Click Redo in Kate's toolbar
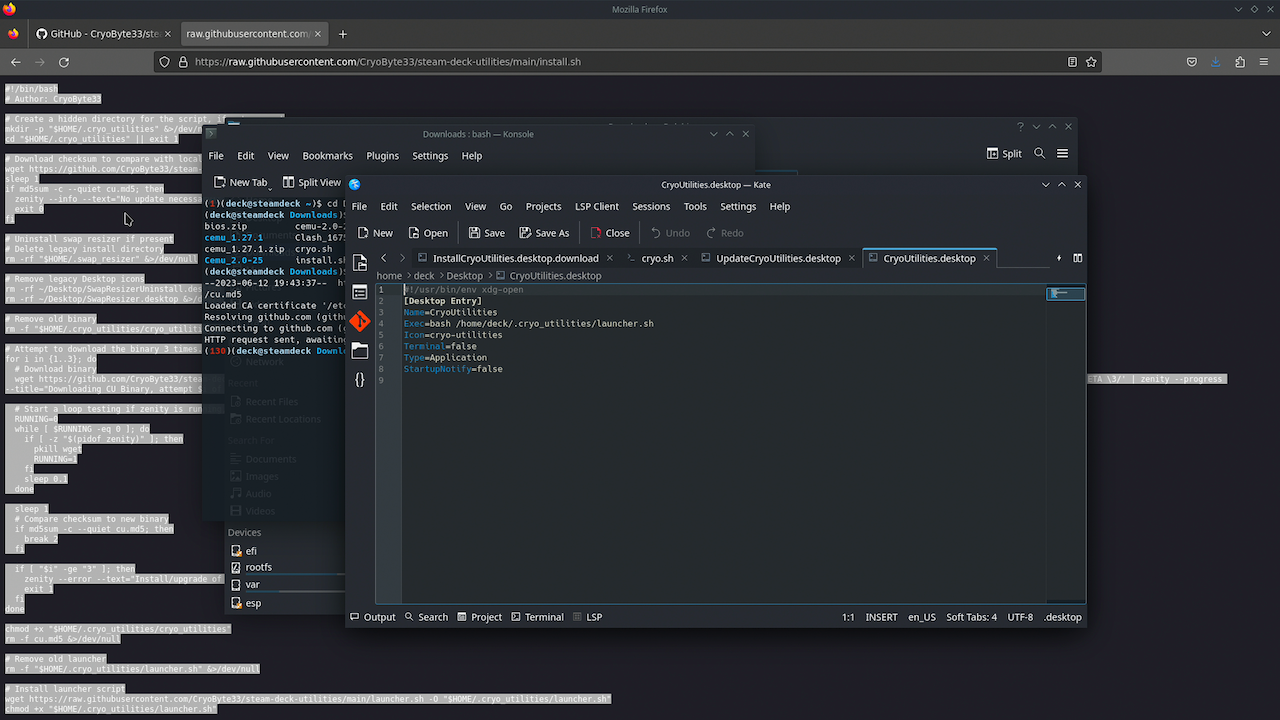Screen dimensions: 1280x720 point(725,233)
